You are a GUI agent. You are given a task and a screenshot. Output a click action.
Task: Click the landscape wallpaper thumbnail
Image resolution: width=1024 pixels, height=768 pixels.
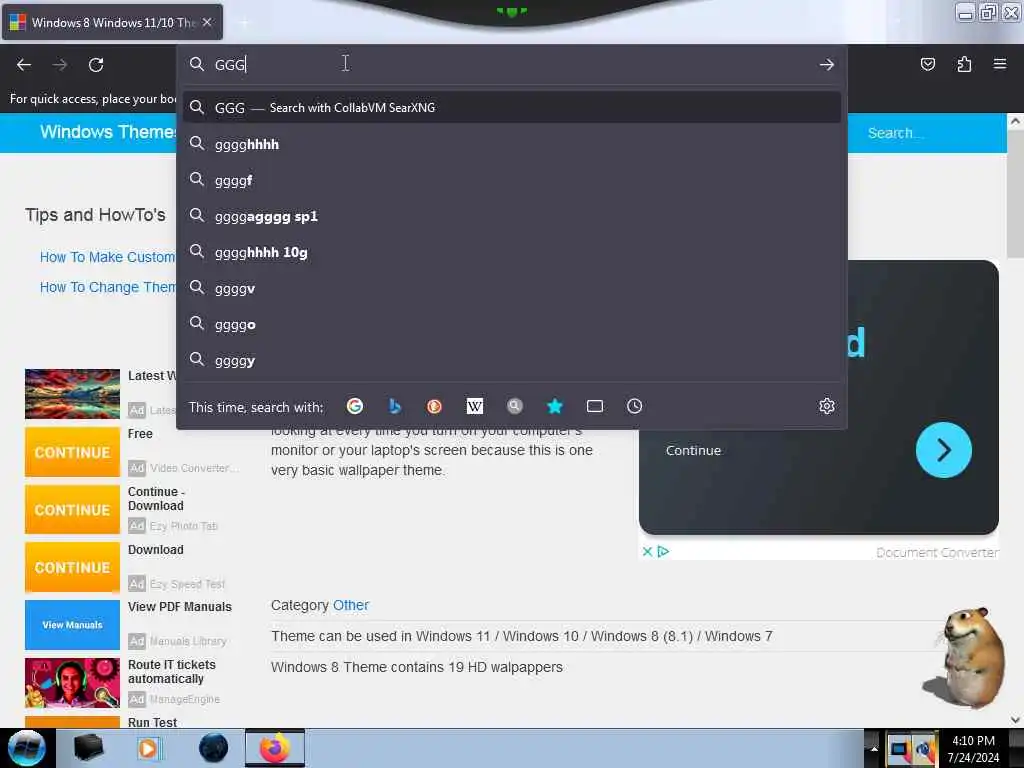tap(72, 394)
